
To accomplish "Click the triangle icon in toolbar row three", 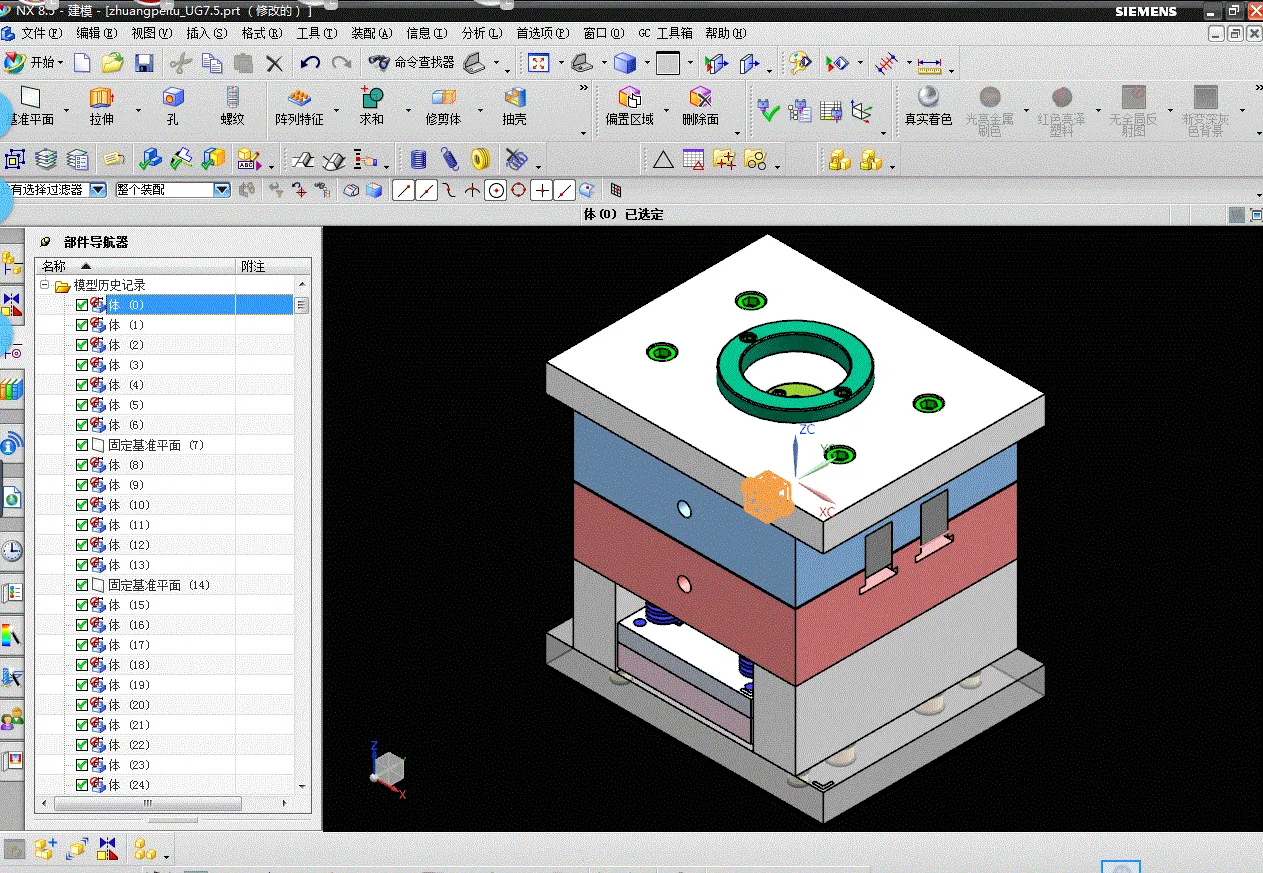I will pos(663,159).
